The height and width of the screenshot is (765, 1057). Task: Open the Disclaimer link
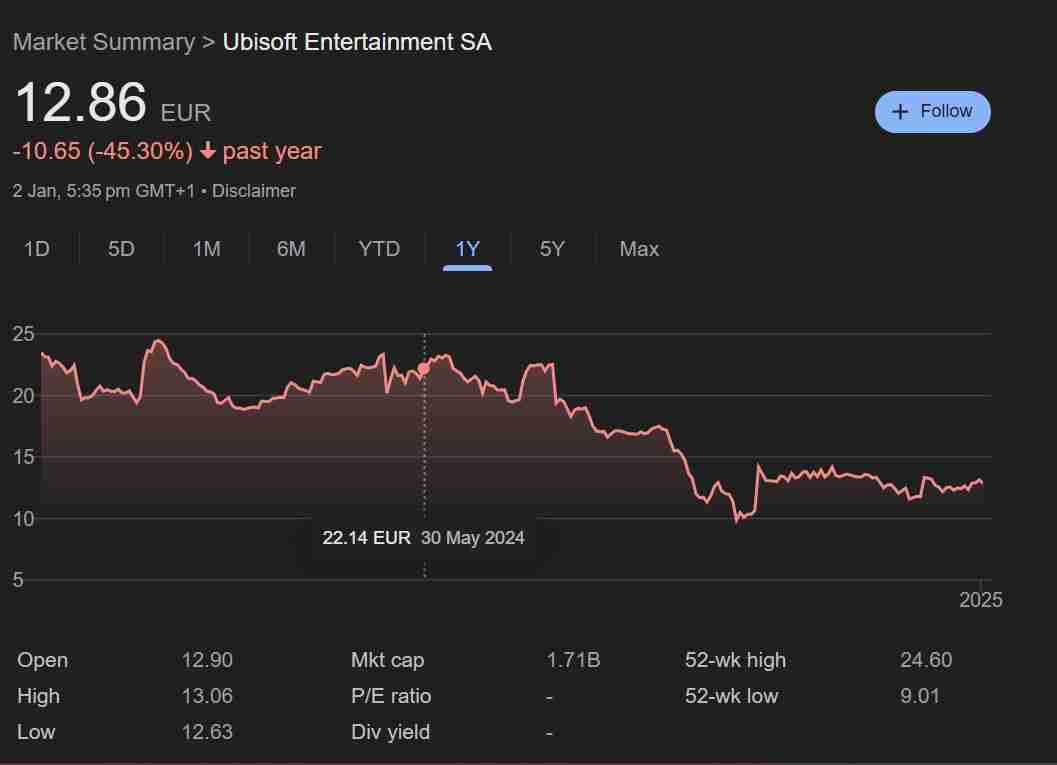(253, 190)
